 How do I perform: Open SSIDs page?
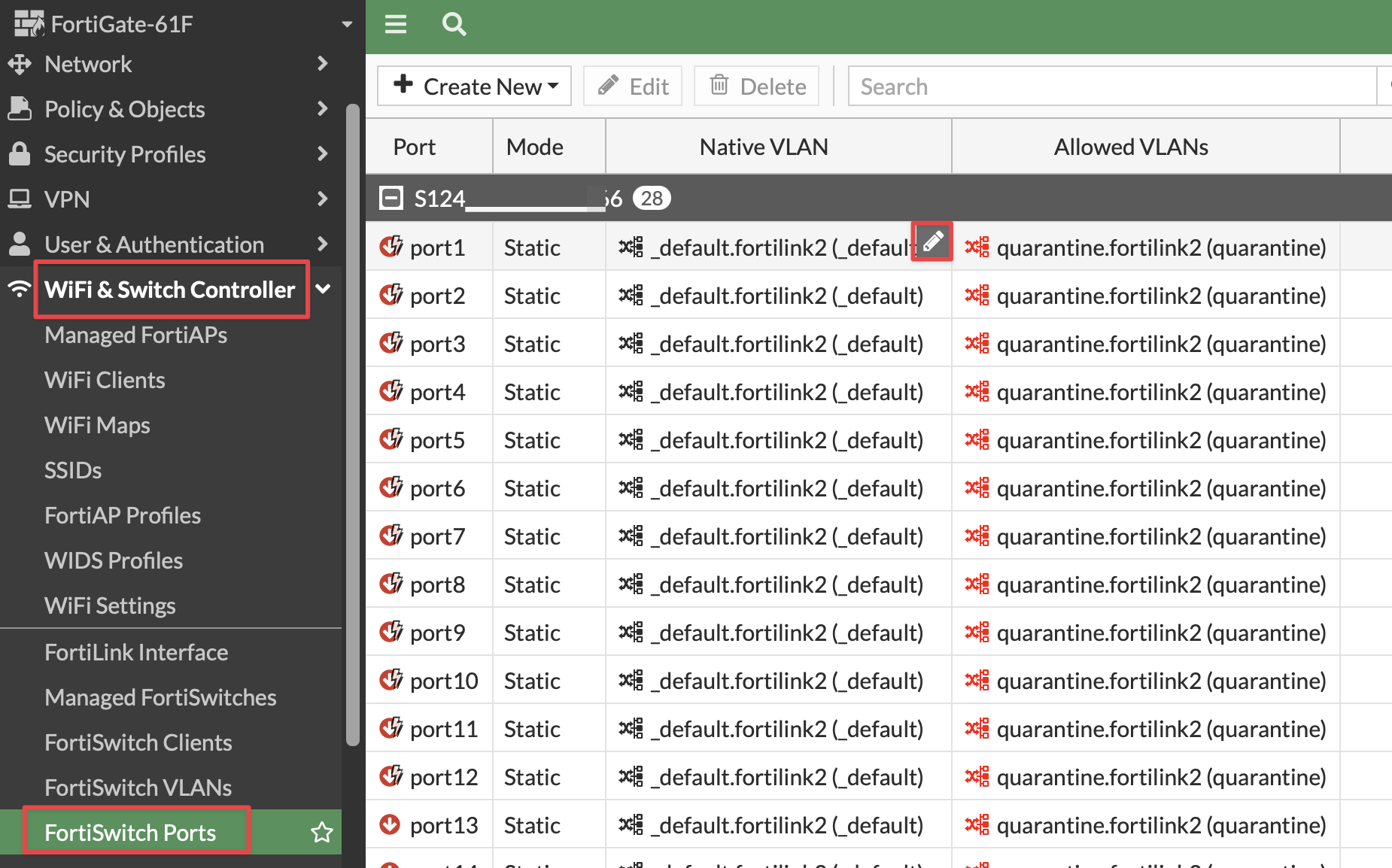coord(73,470)
